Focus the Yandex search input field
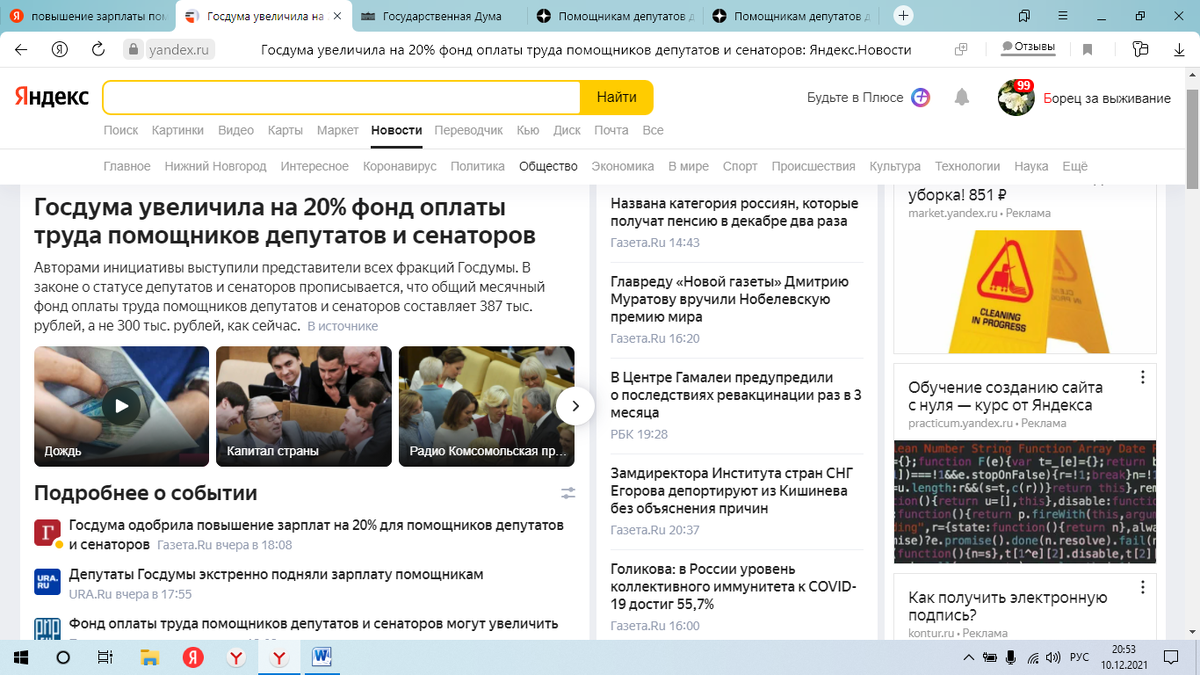Image resolution: width=1200 pixels, height=675 pixels. [x=341, y=97]
